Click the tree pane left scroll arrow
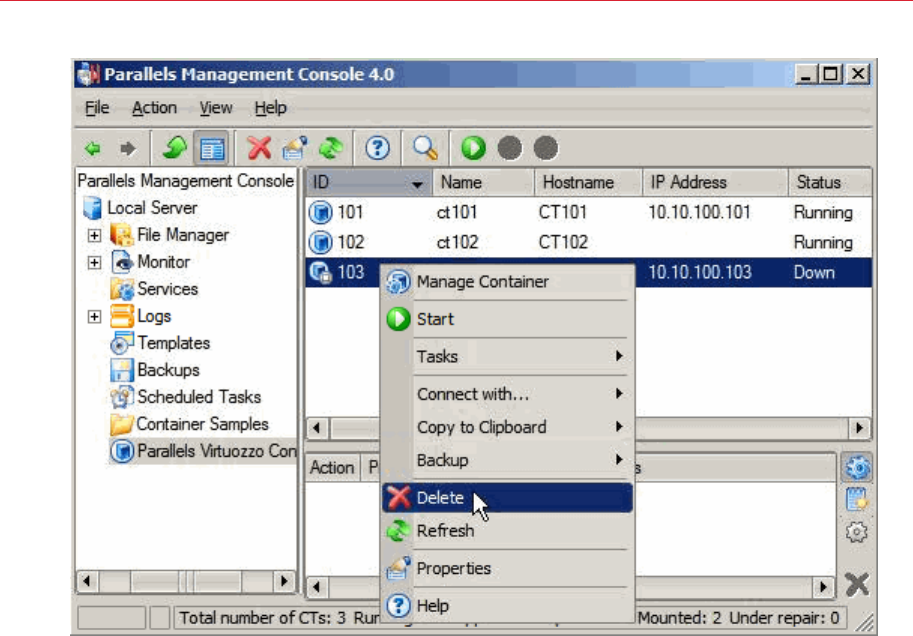Viewport: 913px width, 636px height. pos(87,581)
